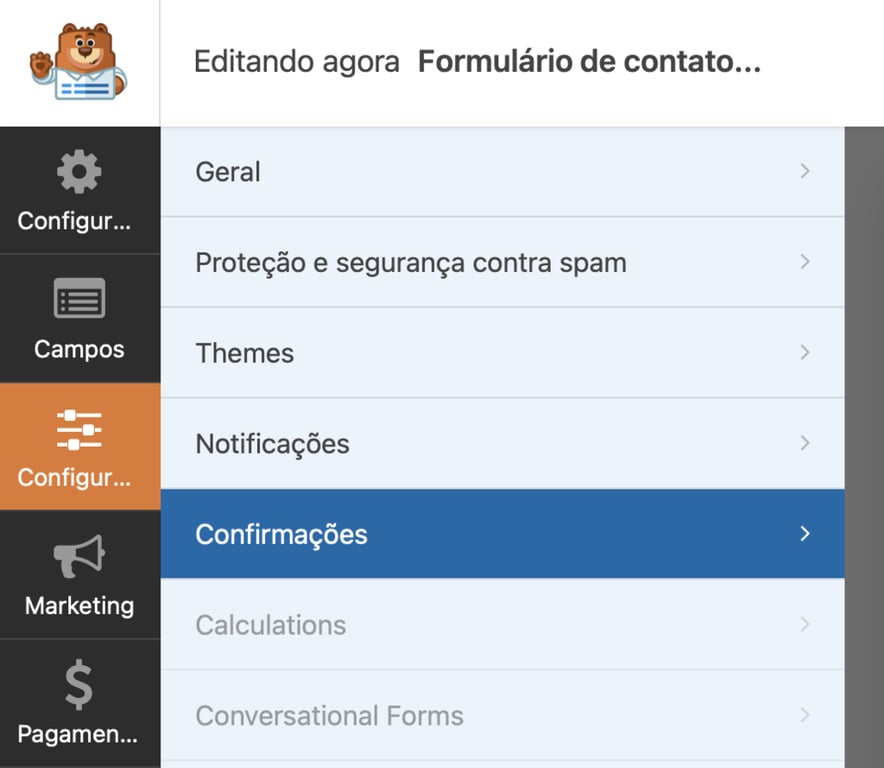Select the Configurações gear icon in sidebar

click(78, 172)
